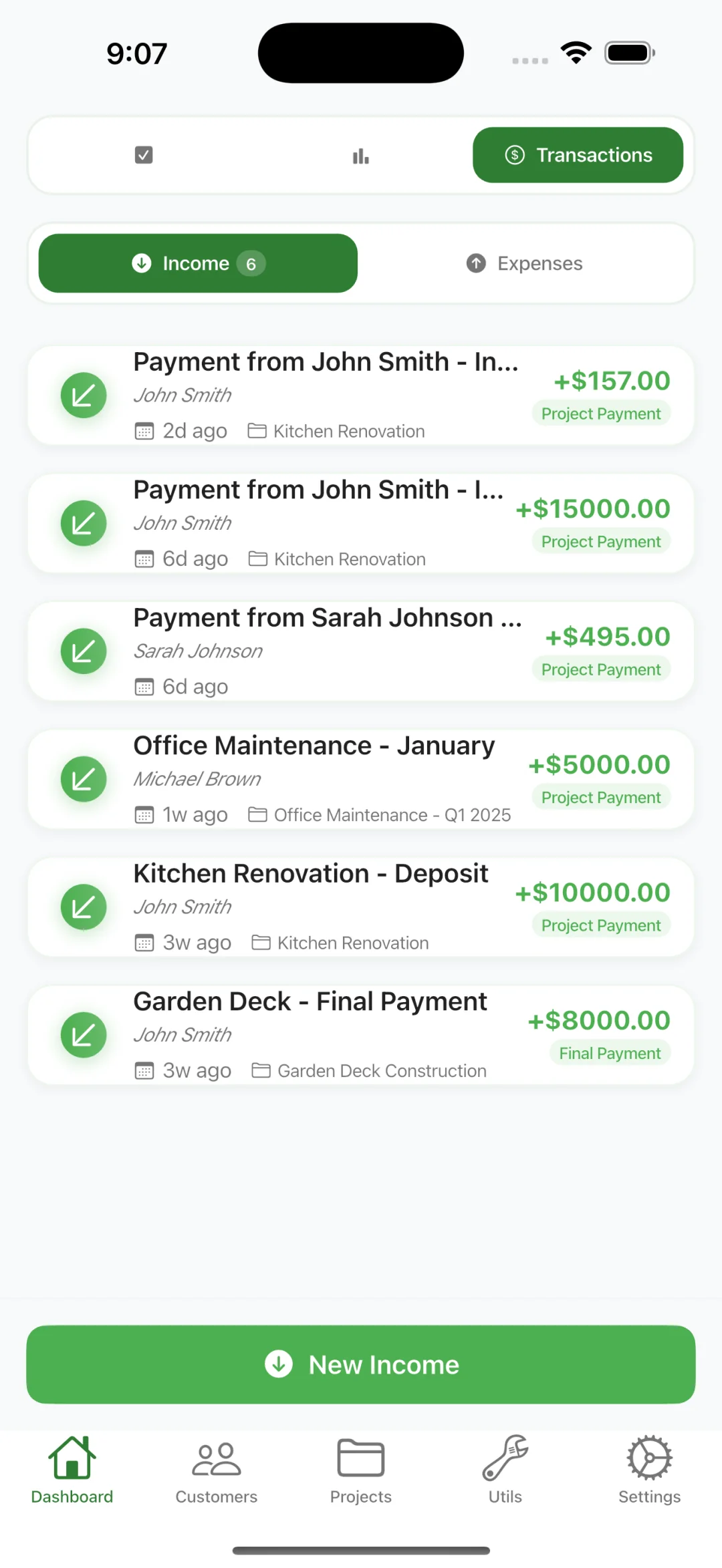This screenshot has height=1568, width=722.
Task: Tap the New Income button
Action: tap(361, 1364)
